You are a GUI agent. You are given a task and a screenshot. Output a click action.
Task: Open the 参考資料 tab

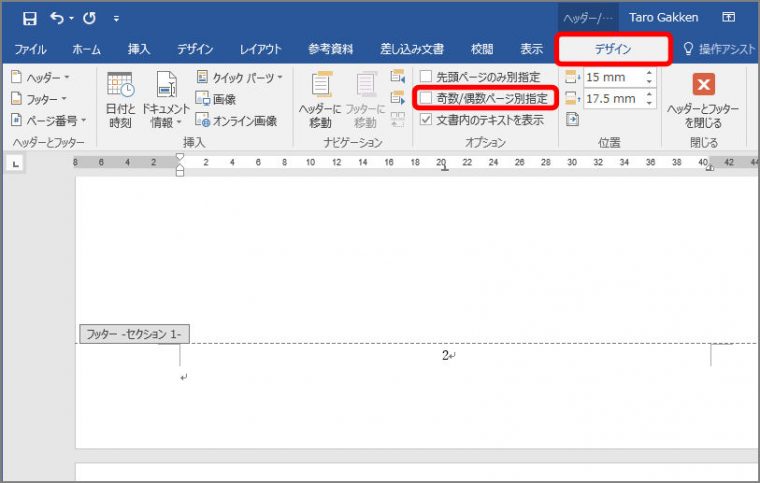tap(331, 49)
